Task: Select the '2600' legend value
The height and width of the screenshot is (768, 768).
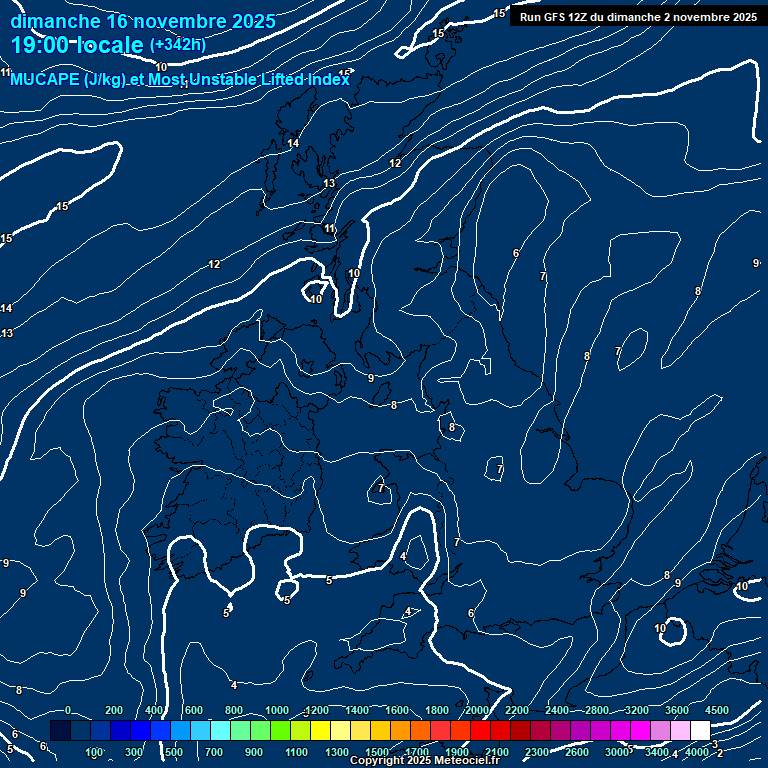Action: (576, 752)
